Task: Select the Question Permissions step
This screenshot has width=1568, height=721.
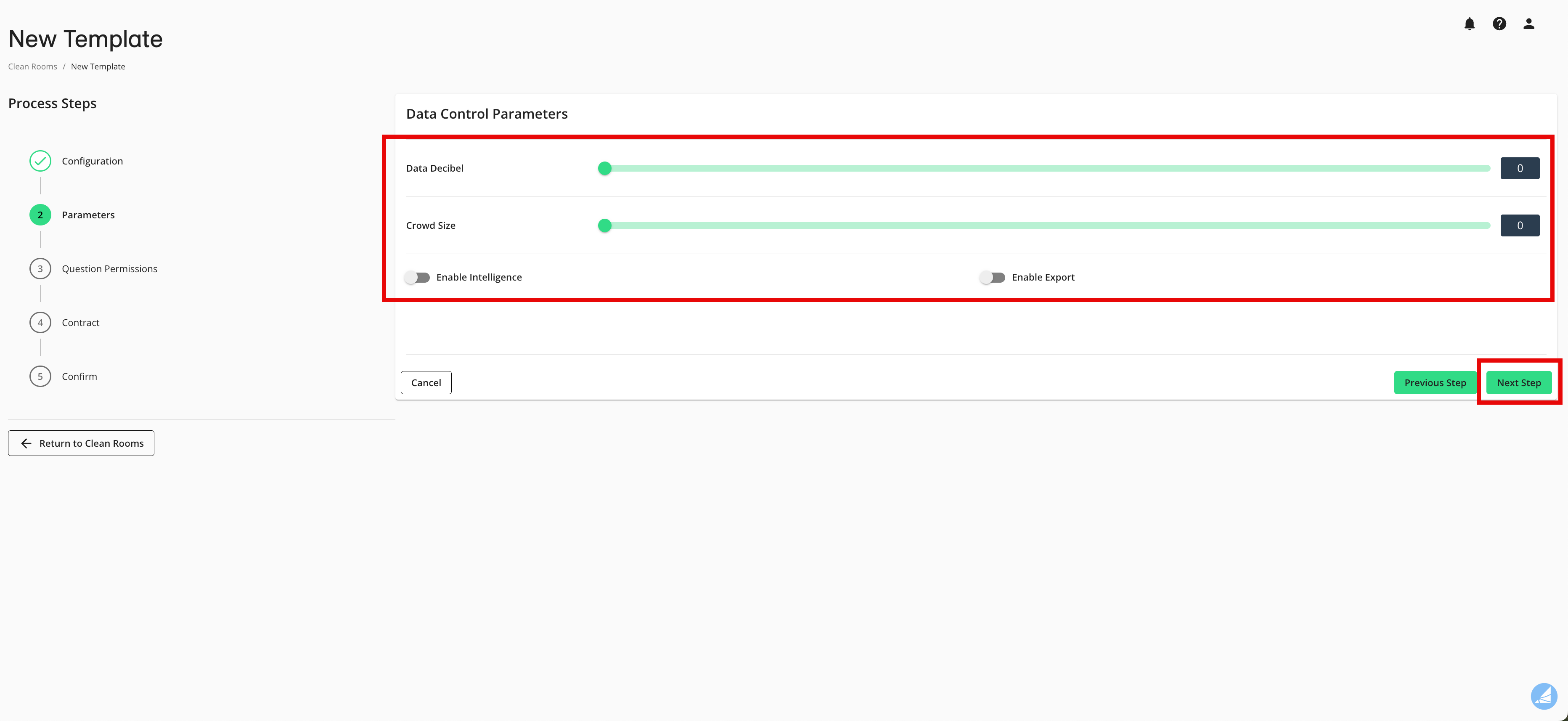Action: (x=40, y=268)
